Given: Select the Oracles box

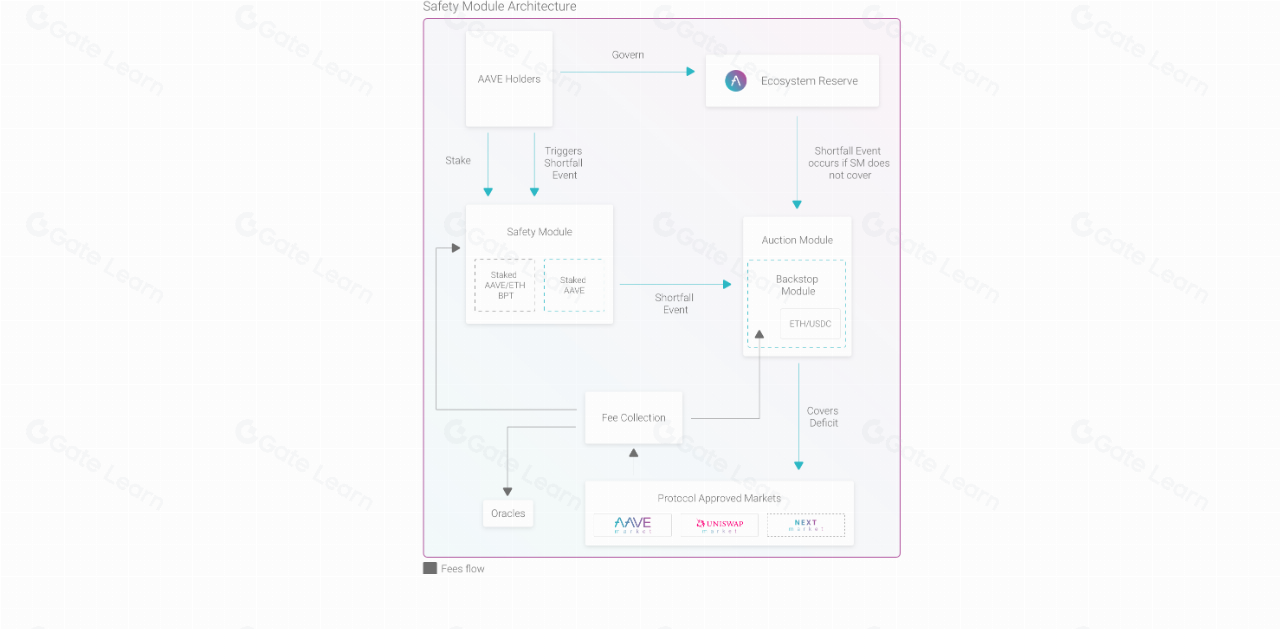Looking at the screenshot, I should [x=507, y=514].
